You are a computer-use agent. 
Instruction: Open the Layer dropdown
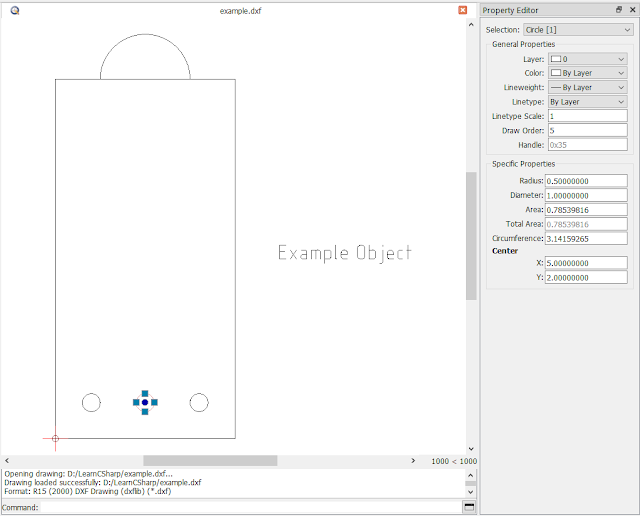[x=587, y=59]
